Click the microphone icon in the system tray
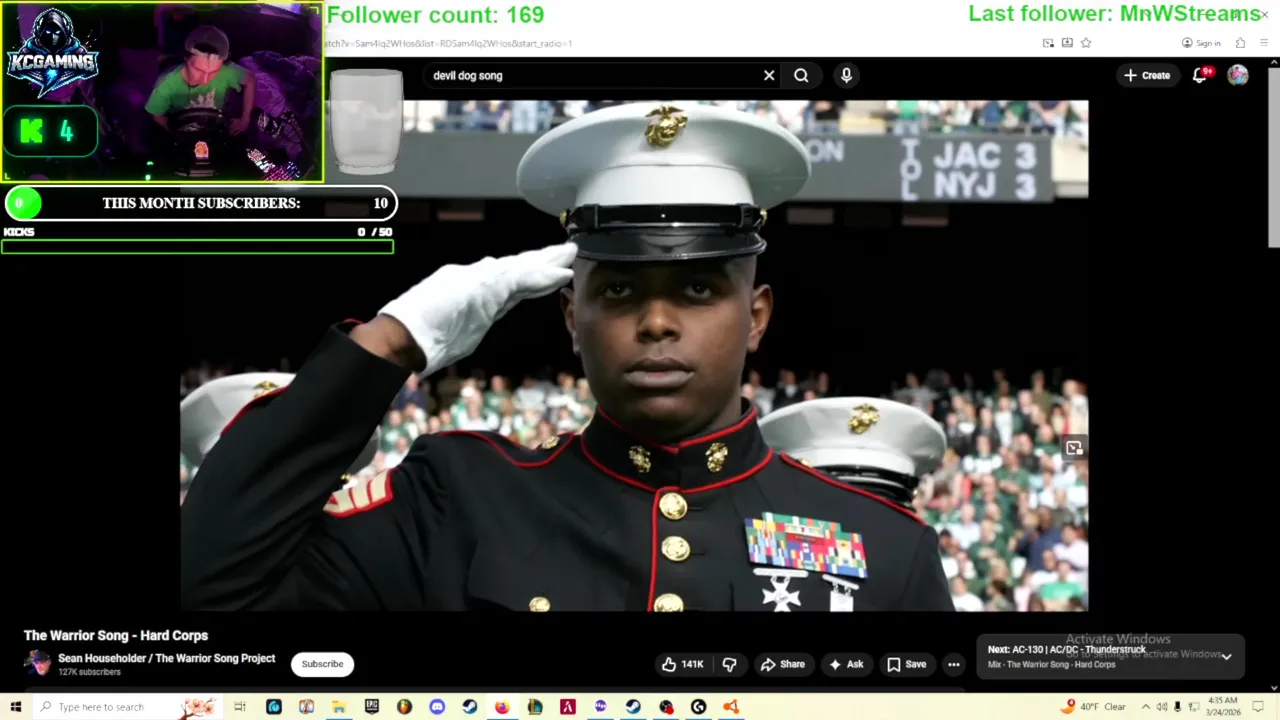The image size is (1280, 720). tap(1177, 707)
